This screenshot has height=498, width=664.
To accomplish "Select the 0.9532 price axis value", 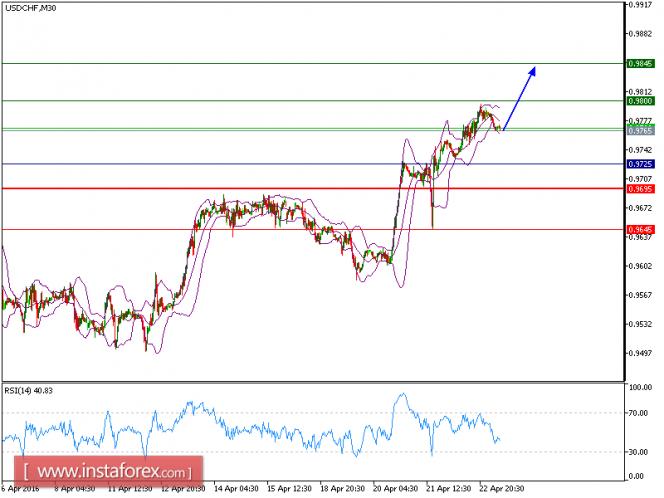I will 640,324.
